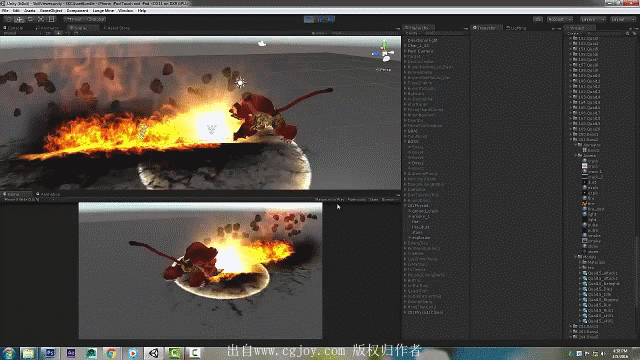This screenshot has width=640, height=360.
Task: Click the Play button
Action: coord(309,19)
